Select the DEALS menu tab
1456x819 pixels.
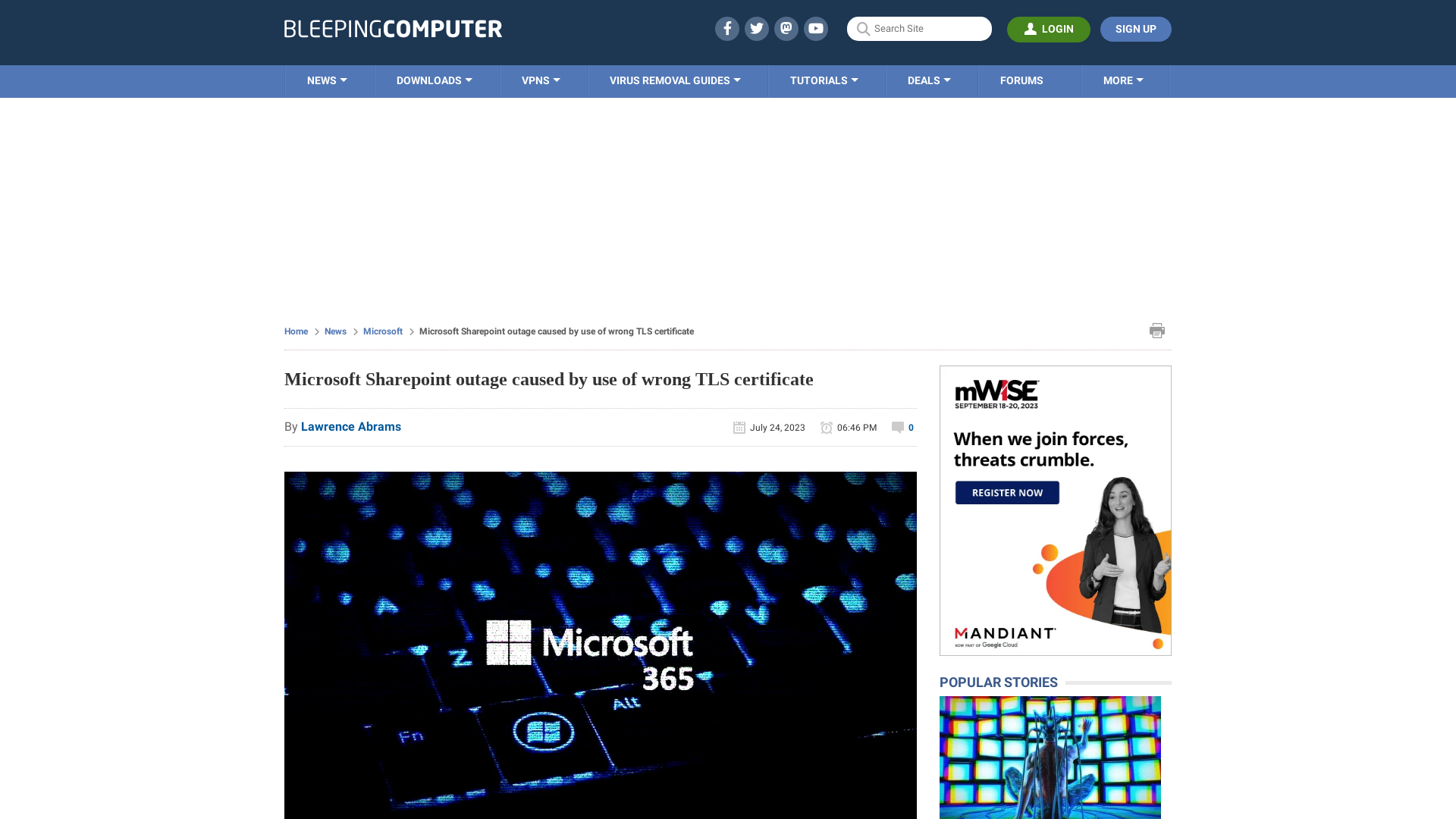(x=929, y=81)
